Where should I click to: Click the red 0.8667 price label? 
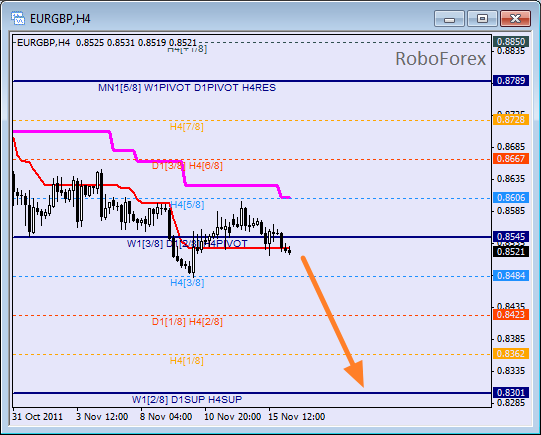tap(511, 159)
